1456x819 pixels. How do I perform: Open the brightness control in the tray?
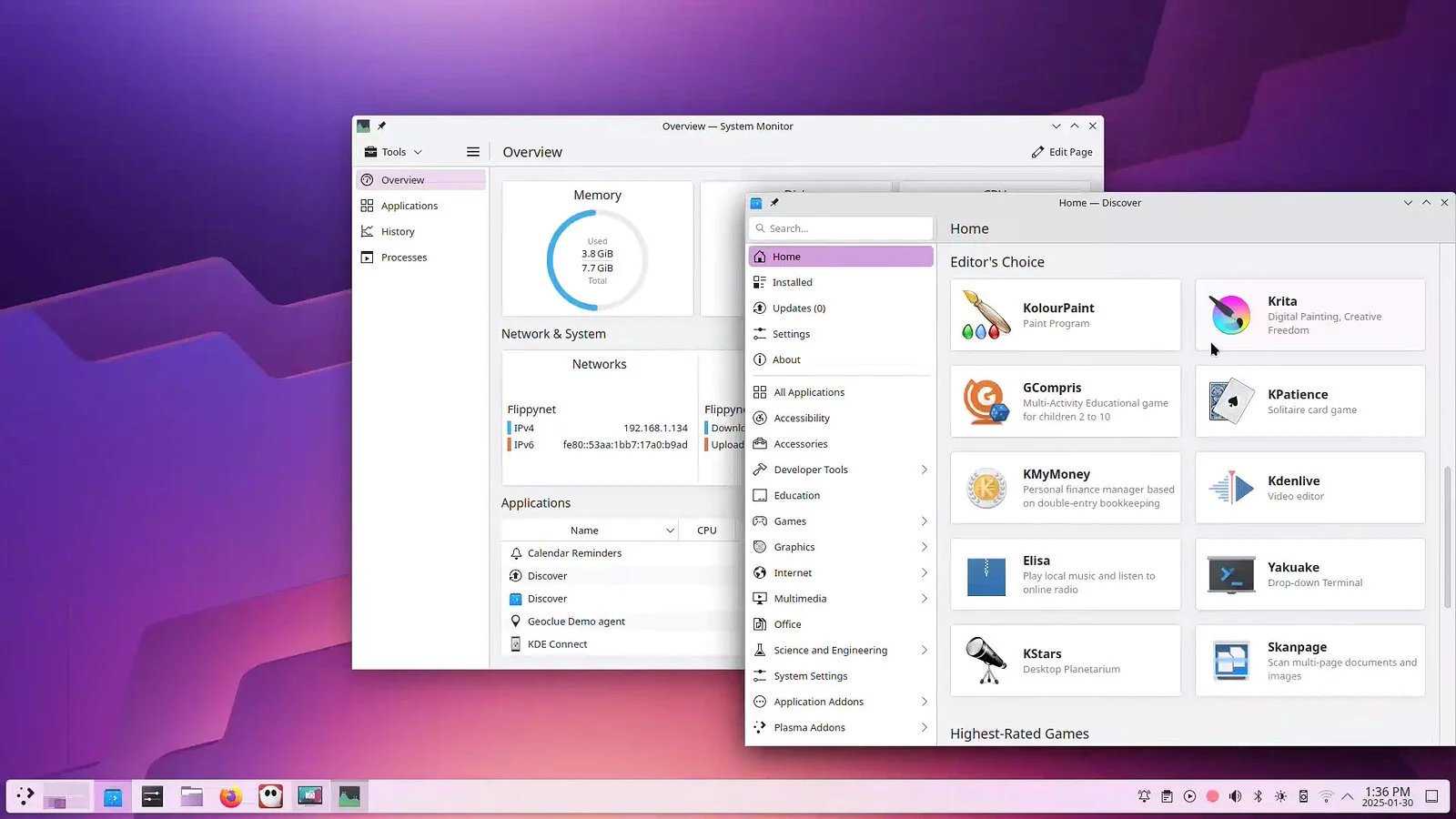1280,796
